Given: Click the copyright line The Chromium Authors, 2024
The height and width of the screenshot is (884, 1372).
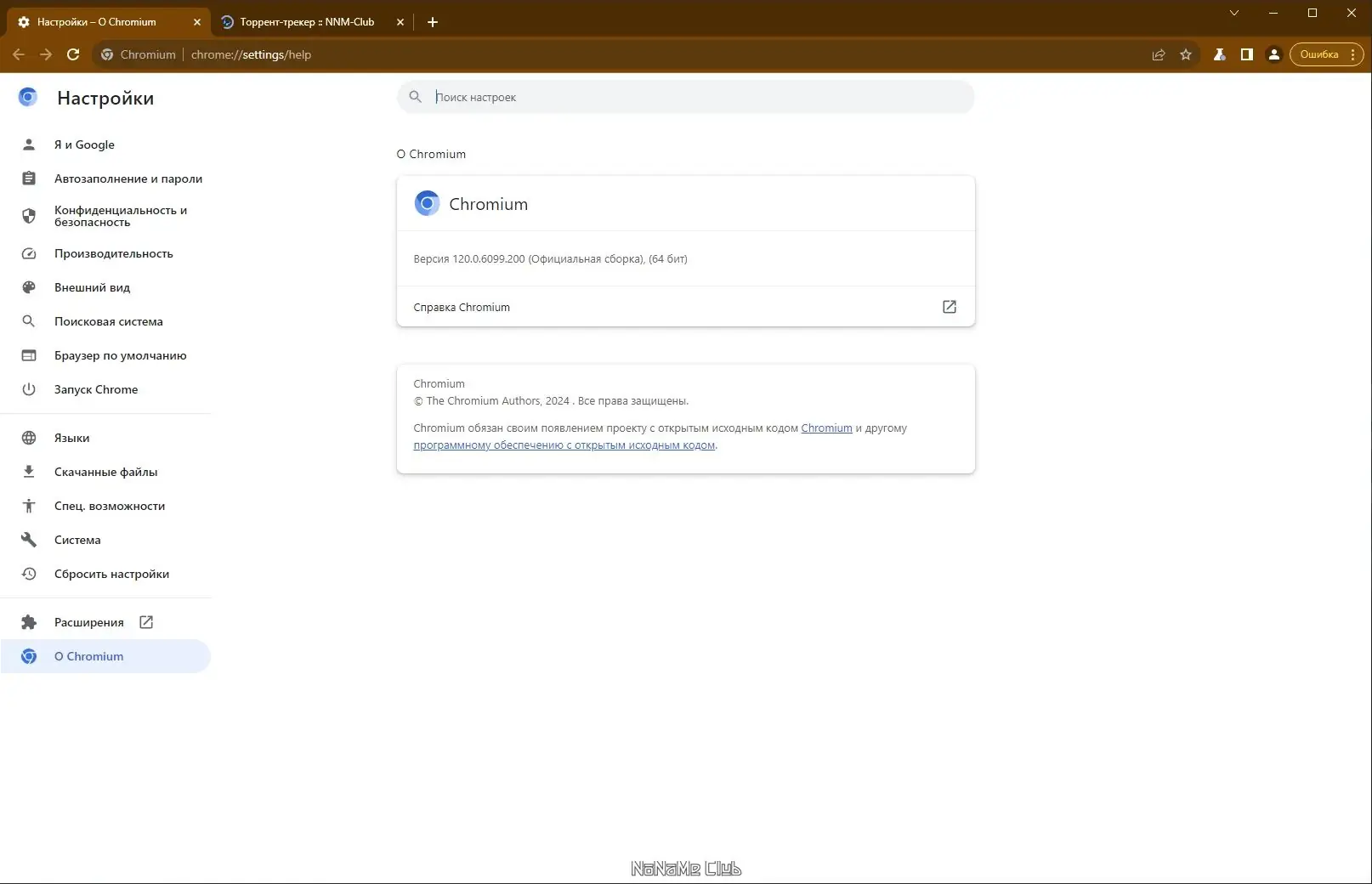Looking at the screenshot, I should pyautogui.click(x=551, y=401).
